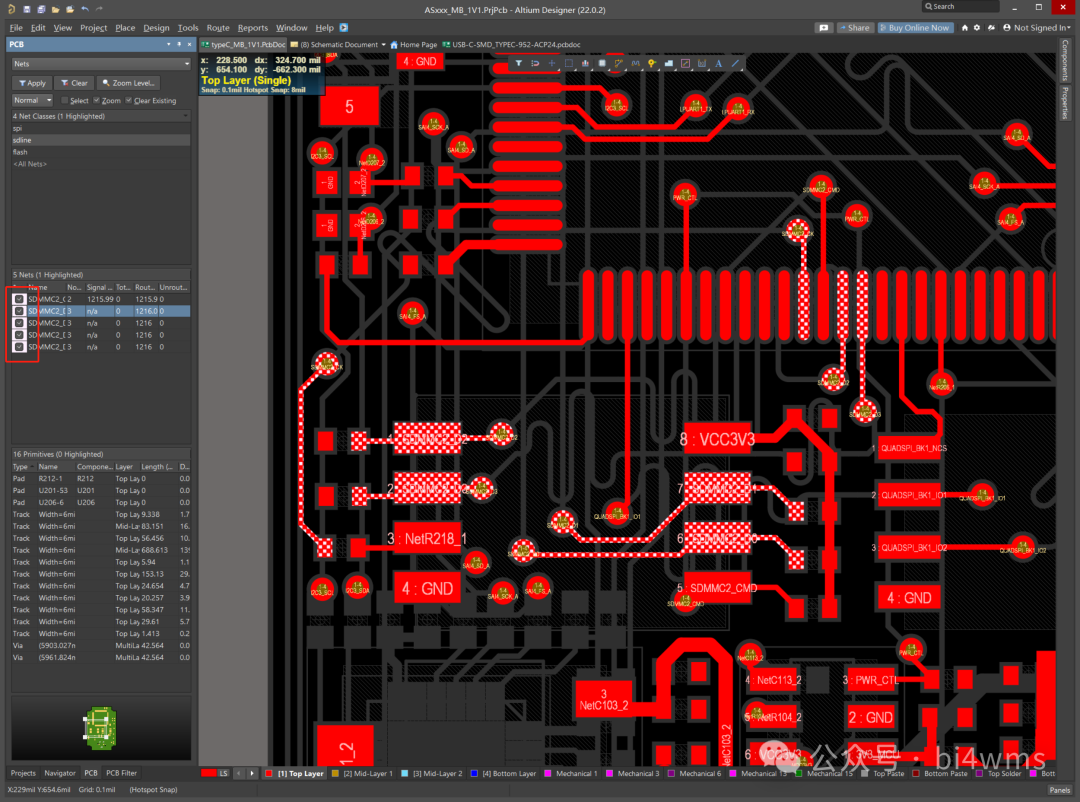Image resolution: width=1080 pixels, height=802 pixels.
Task: Open the Nets panel mode dropdown
Action: pos(100,64)
